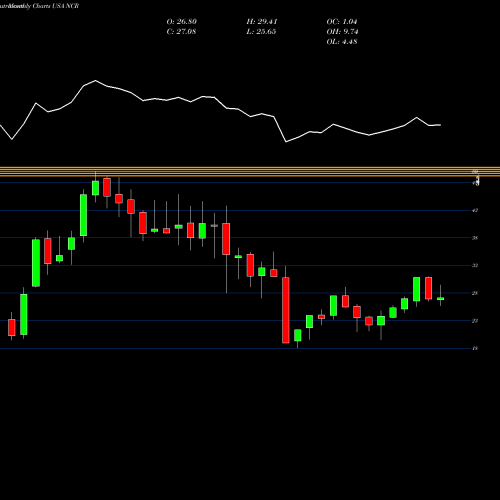Click the highest peak of the white indicator line
The height and width of the screenshot is (500, 500).
[95, 81]
